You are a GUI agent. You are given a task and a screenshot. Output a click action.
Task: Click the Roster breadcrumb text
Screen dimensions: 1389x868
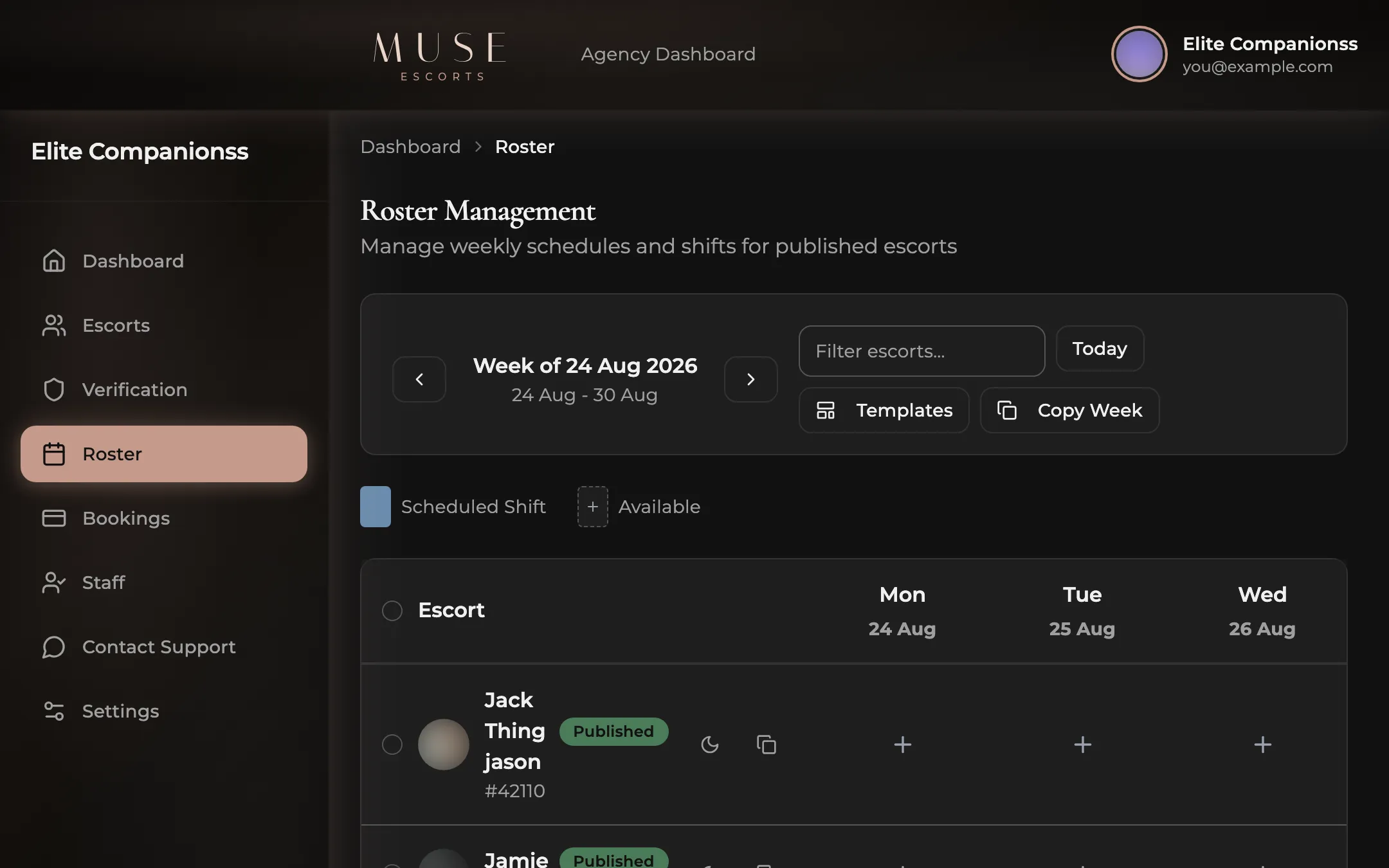525,147
